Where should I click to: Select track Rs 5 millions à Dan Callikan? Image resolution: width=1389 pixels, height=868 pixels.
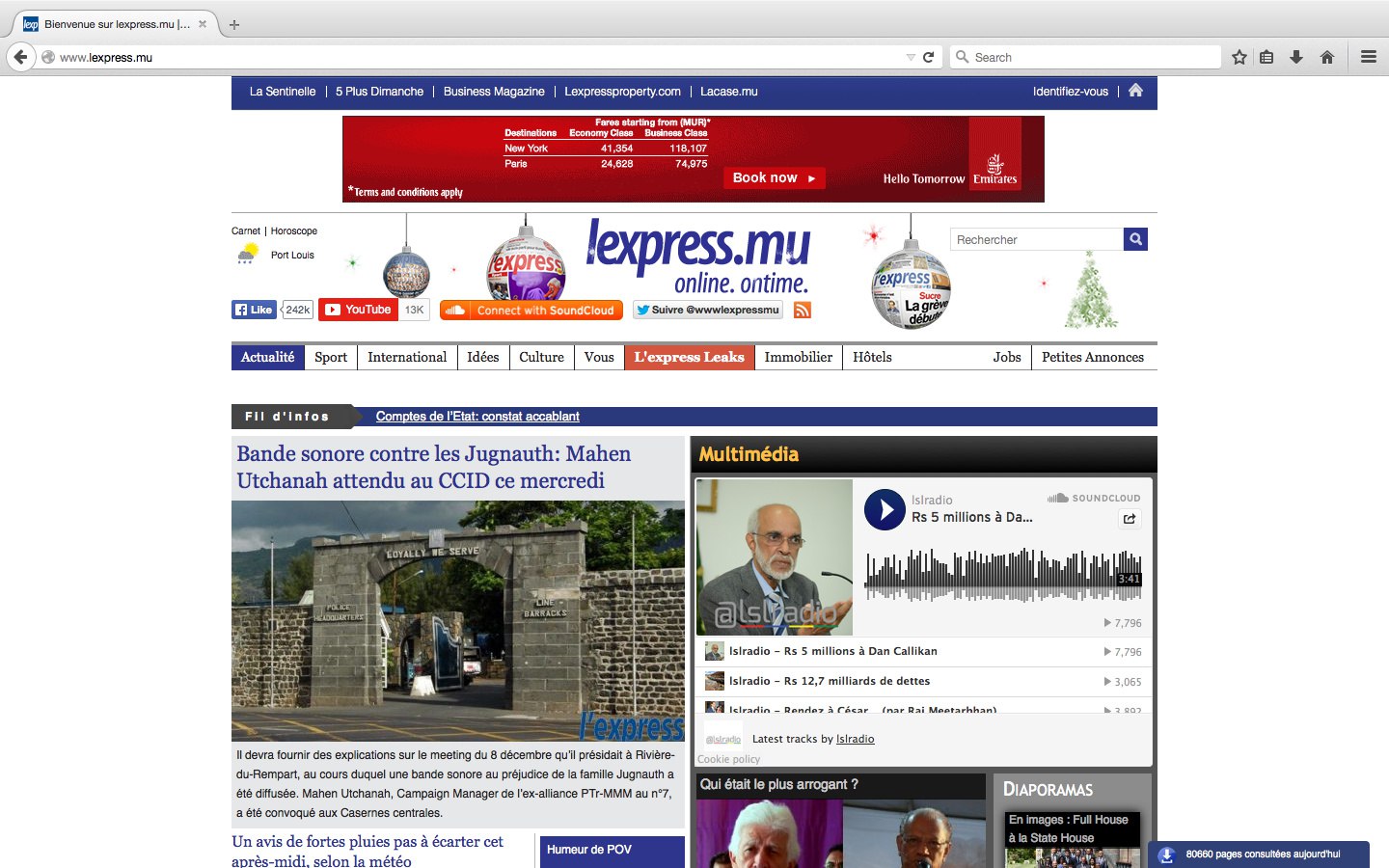point(833,651)
